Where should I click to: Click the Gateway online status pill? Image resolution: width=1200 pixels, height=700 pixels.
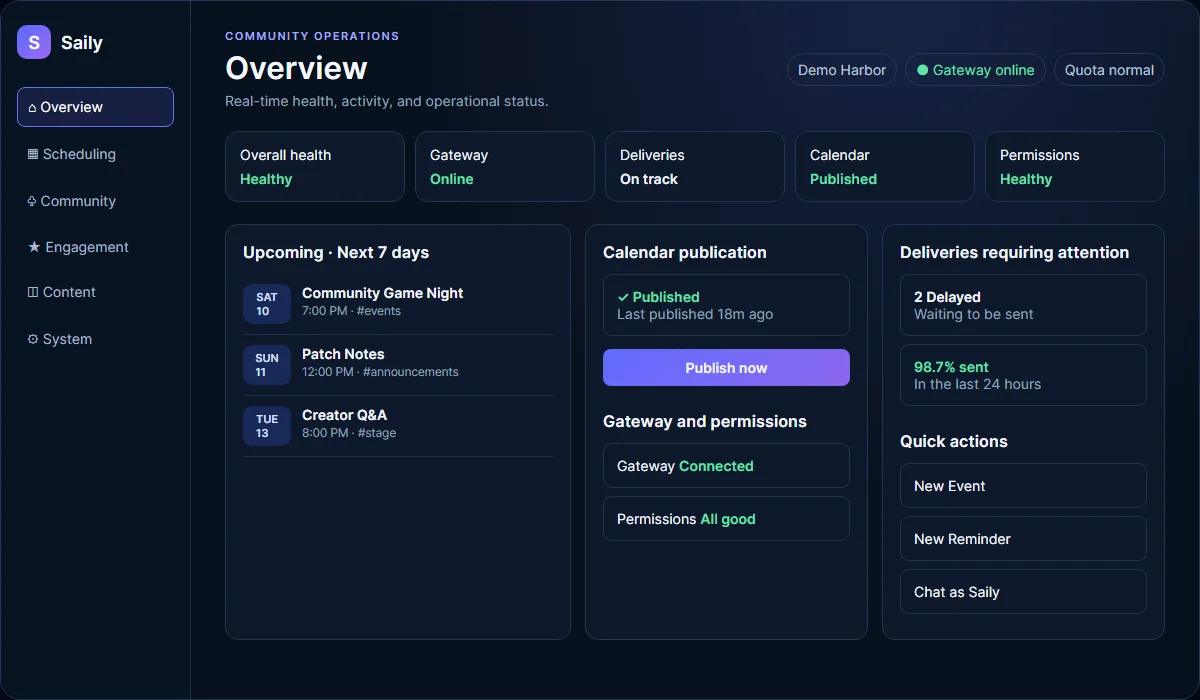976,70
